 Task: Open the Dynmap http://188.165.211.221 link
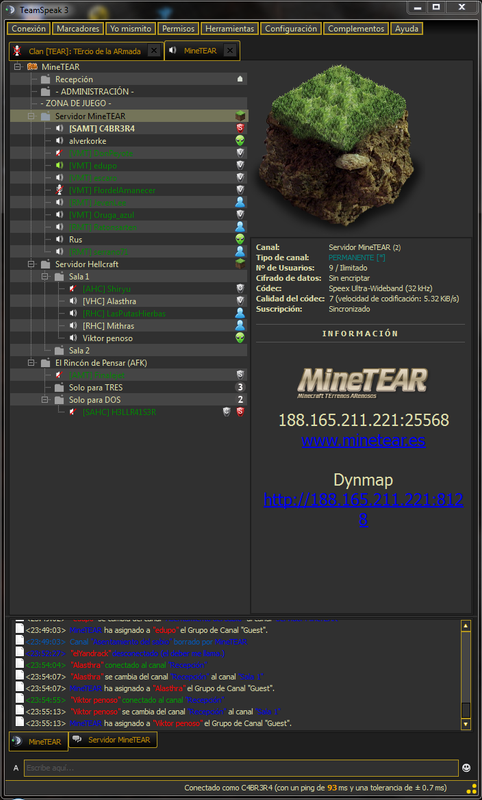[x=363, y=509]
